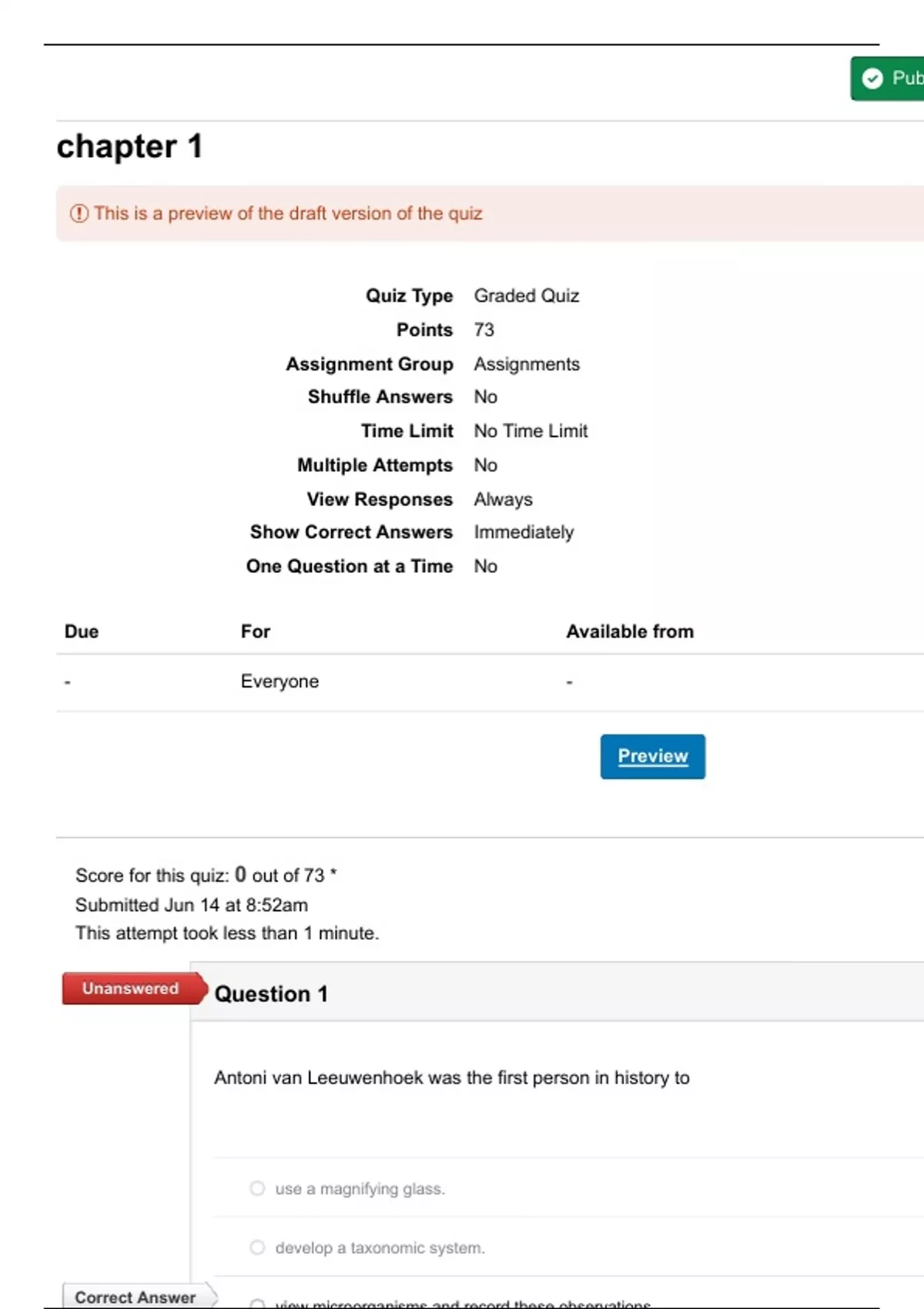
Task: Click the red Unanswered flag
Action: [x=131, y=989]
